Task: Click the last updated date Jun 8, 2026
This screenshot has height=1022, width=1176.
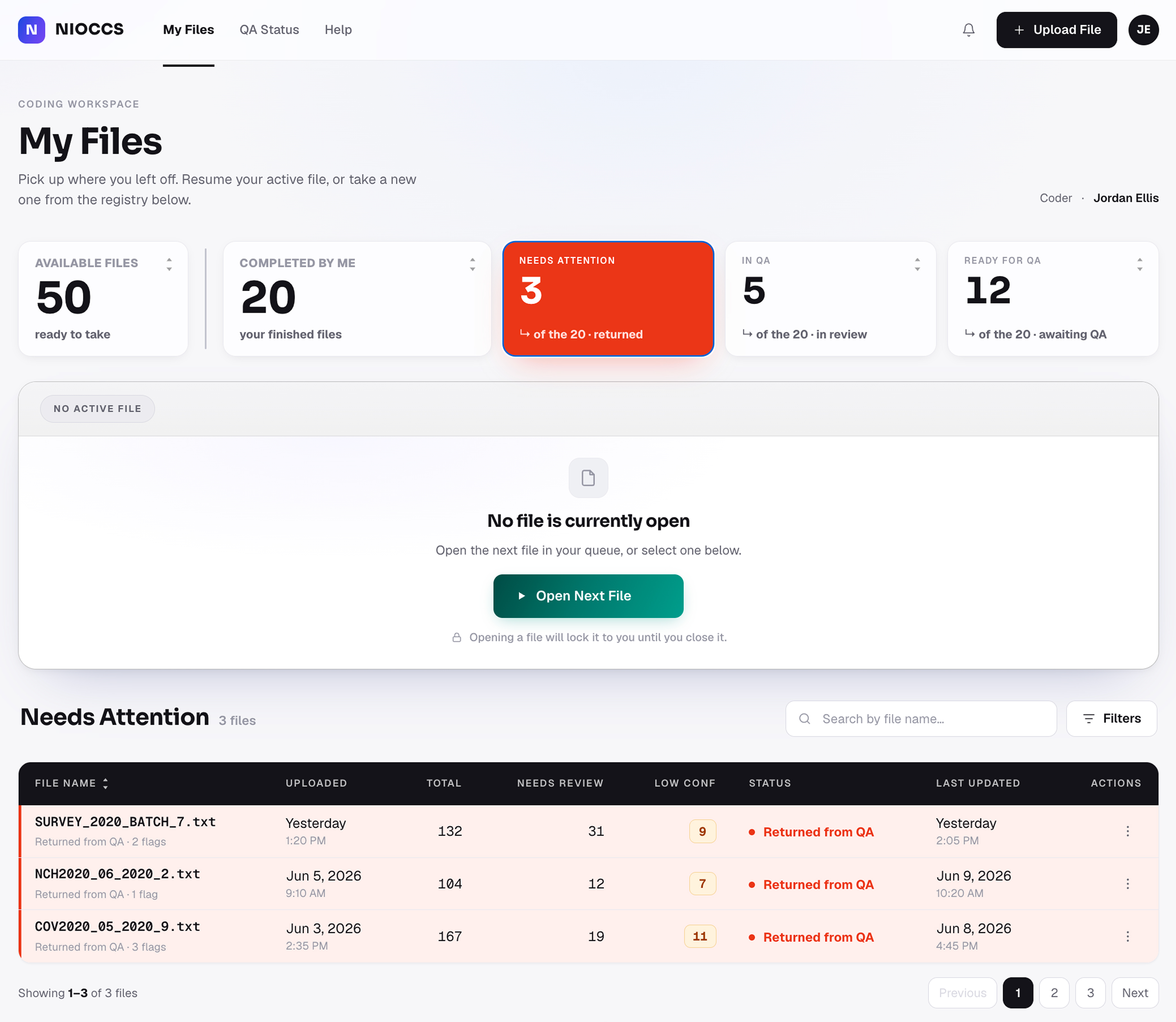Action: coord(974,928)
